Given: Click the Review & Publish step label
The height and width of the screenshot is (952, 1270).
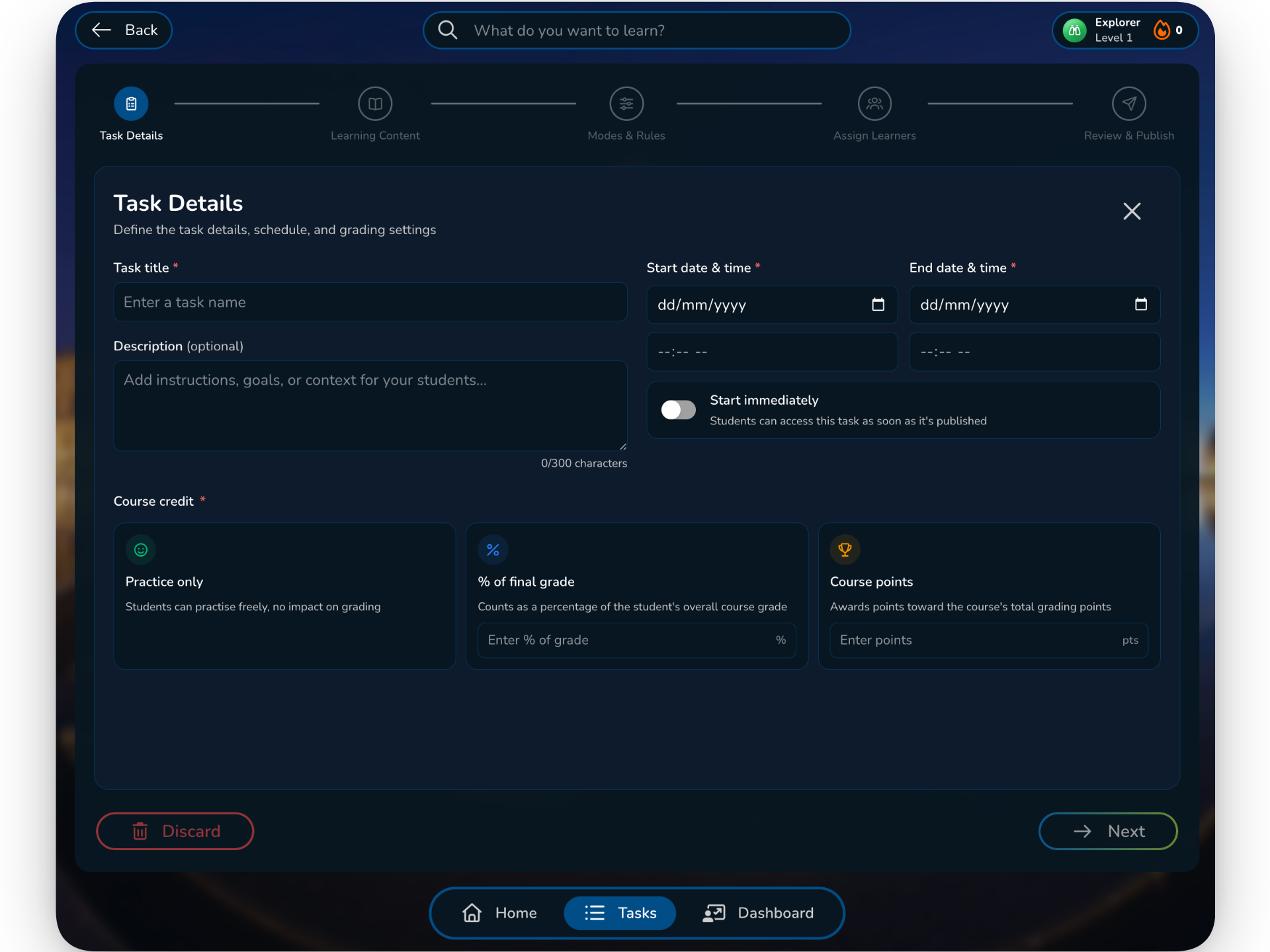Looking at the screenshot, I should click(1128, 136).
